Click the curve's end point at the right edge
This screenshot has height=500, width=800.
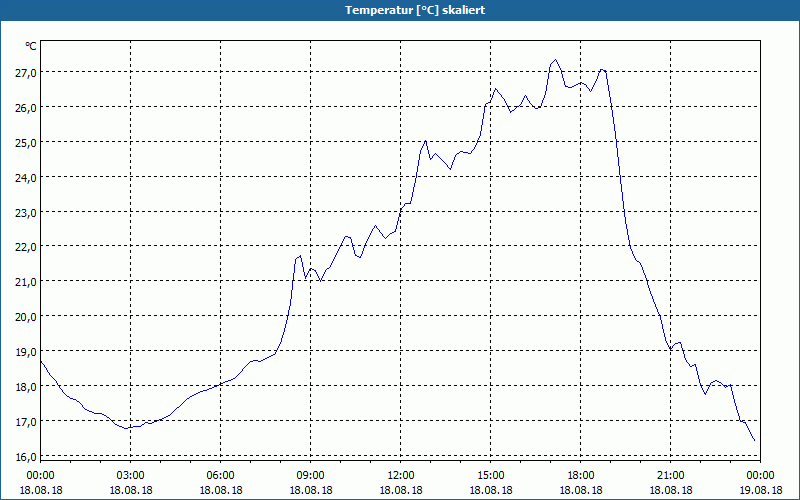[754, 441]
